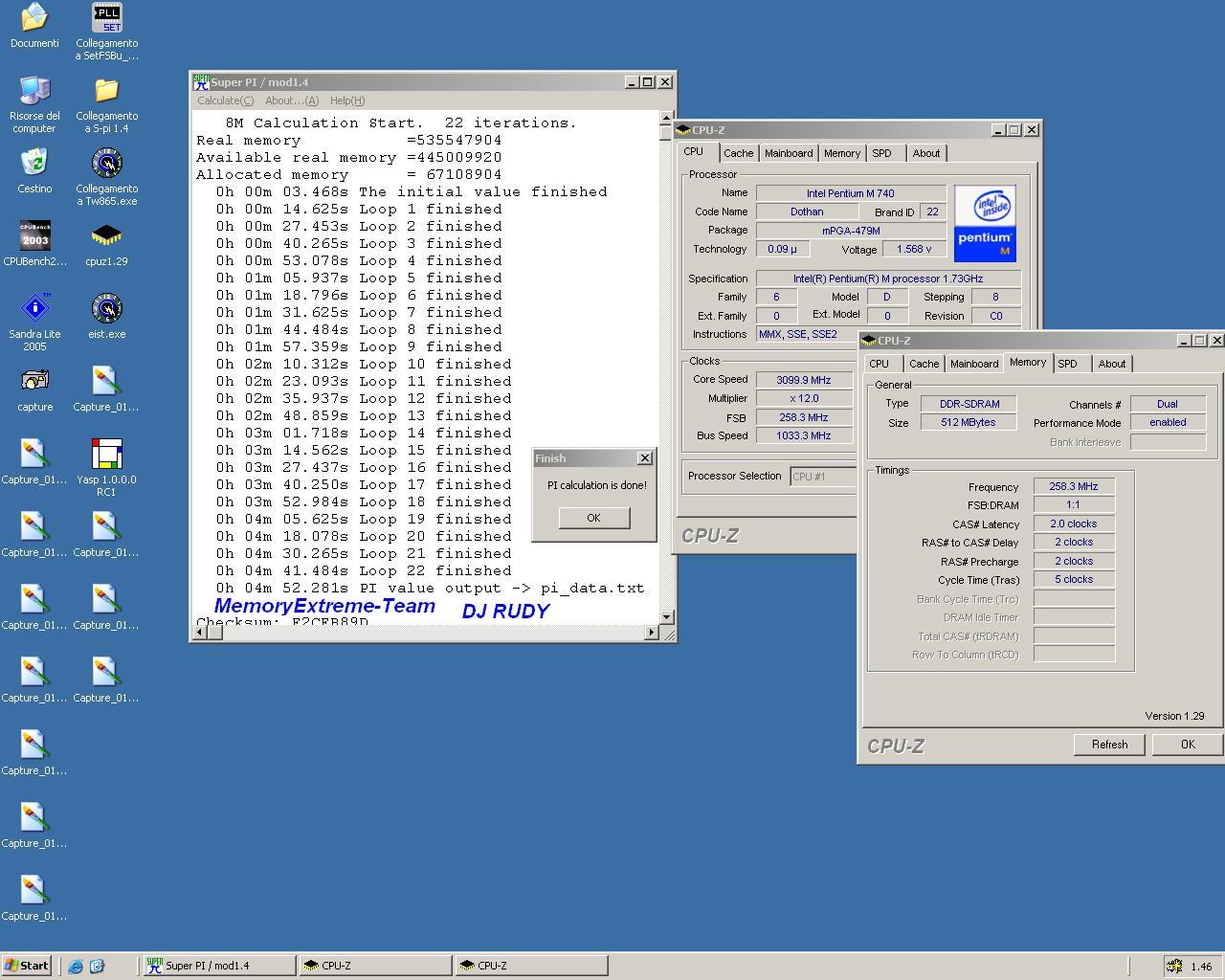The width and height of the screenshot is (1225, 980).
Task: Switch to Memory tab in back CPU-Z window
Action: click(x=841, y=153)
